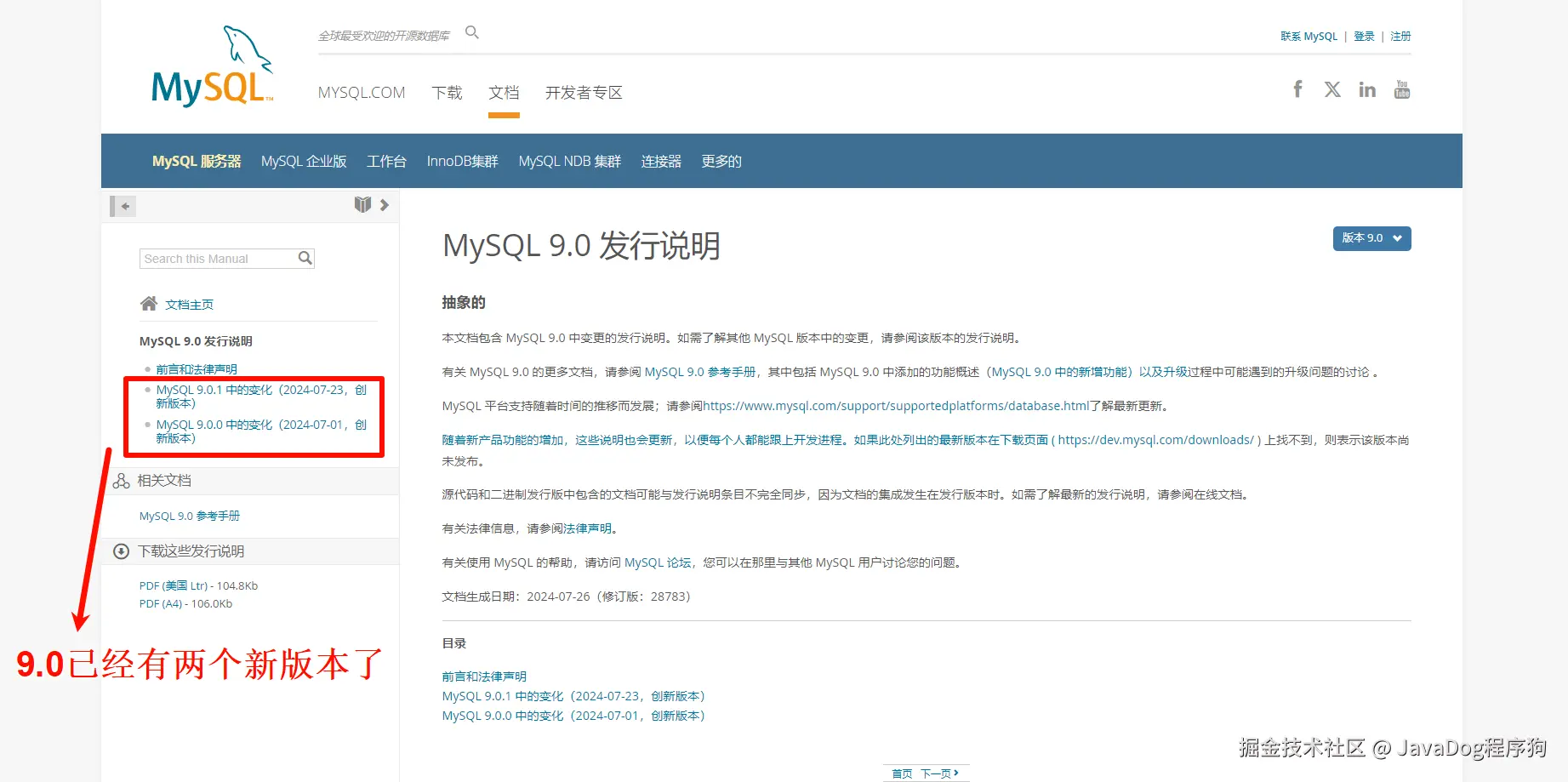Open InnoDB集群 in the blue bar

click(x=462, y=162)
